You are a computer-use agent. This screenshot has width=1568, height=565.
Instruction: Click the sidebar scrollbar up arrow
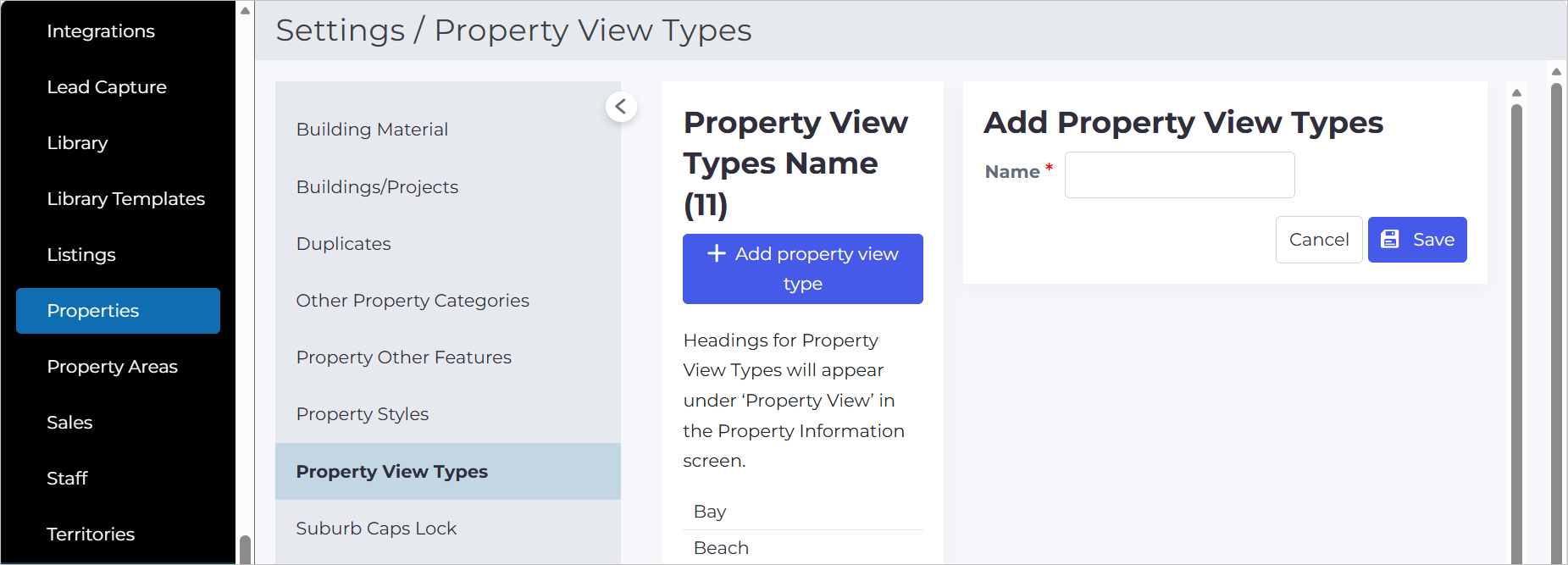245,11
